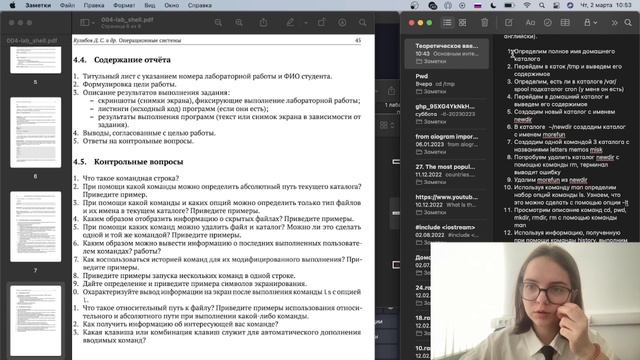Open date and time Чт, 2 марта
This screenshot has width=640, height=360.
point(606,5)
